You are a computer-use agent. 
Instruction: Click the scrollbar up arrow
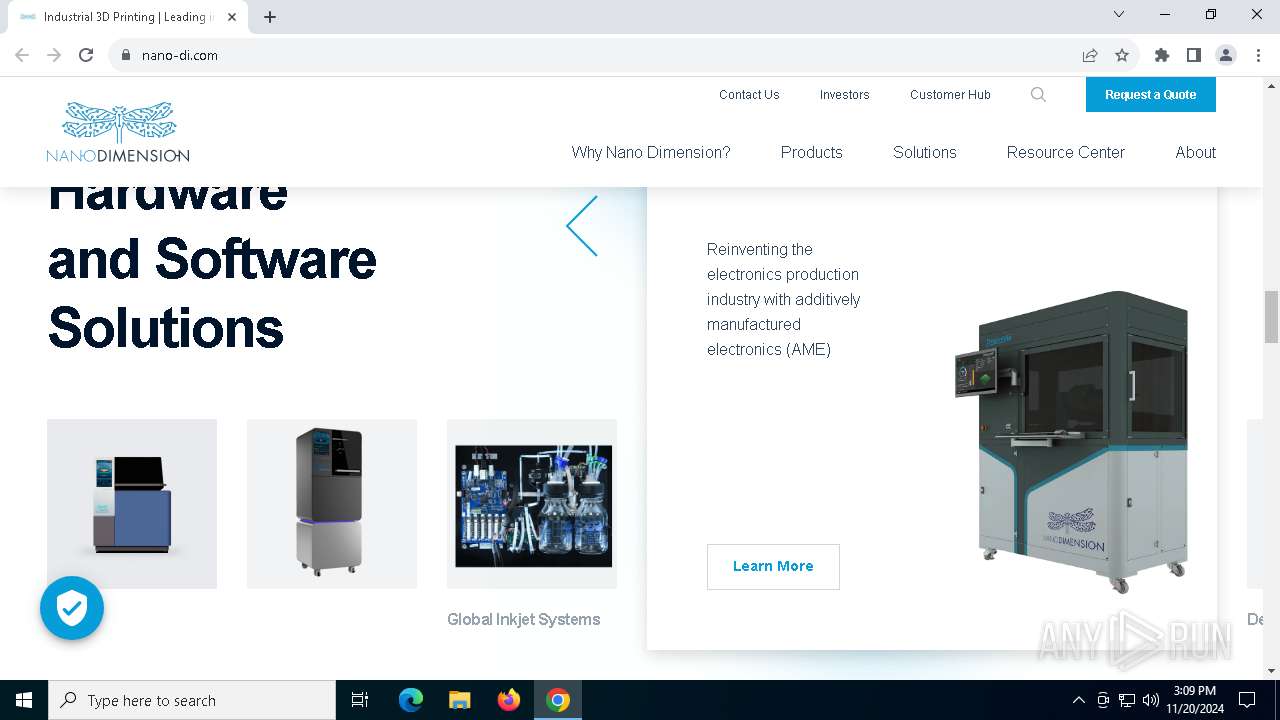coord(1271,84)
